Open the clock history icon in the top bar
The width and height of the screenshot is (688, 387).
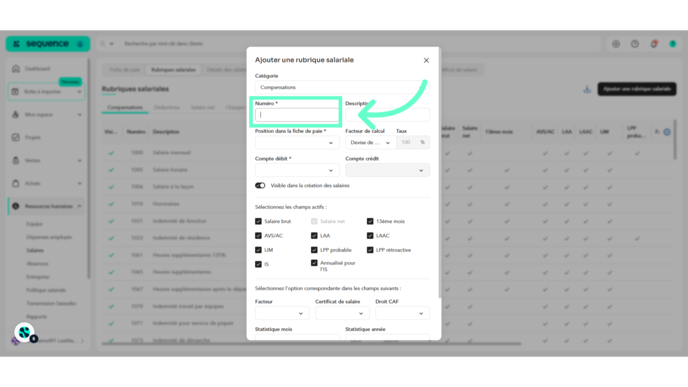tap(634, 44)
